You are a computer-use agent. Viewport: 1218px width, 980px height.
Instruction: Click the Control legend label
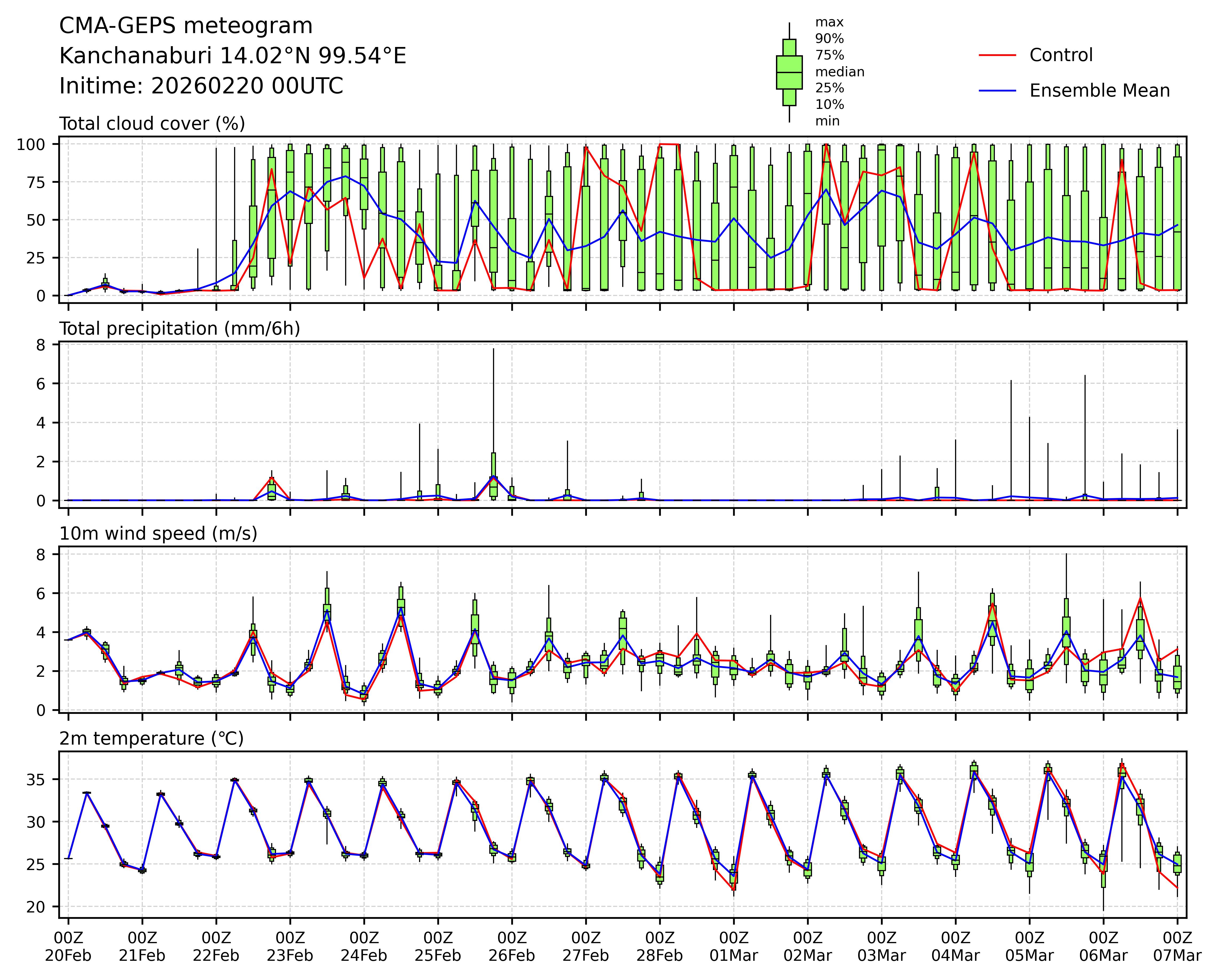point(1061,55)
